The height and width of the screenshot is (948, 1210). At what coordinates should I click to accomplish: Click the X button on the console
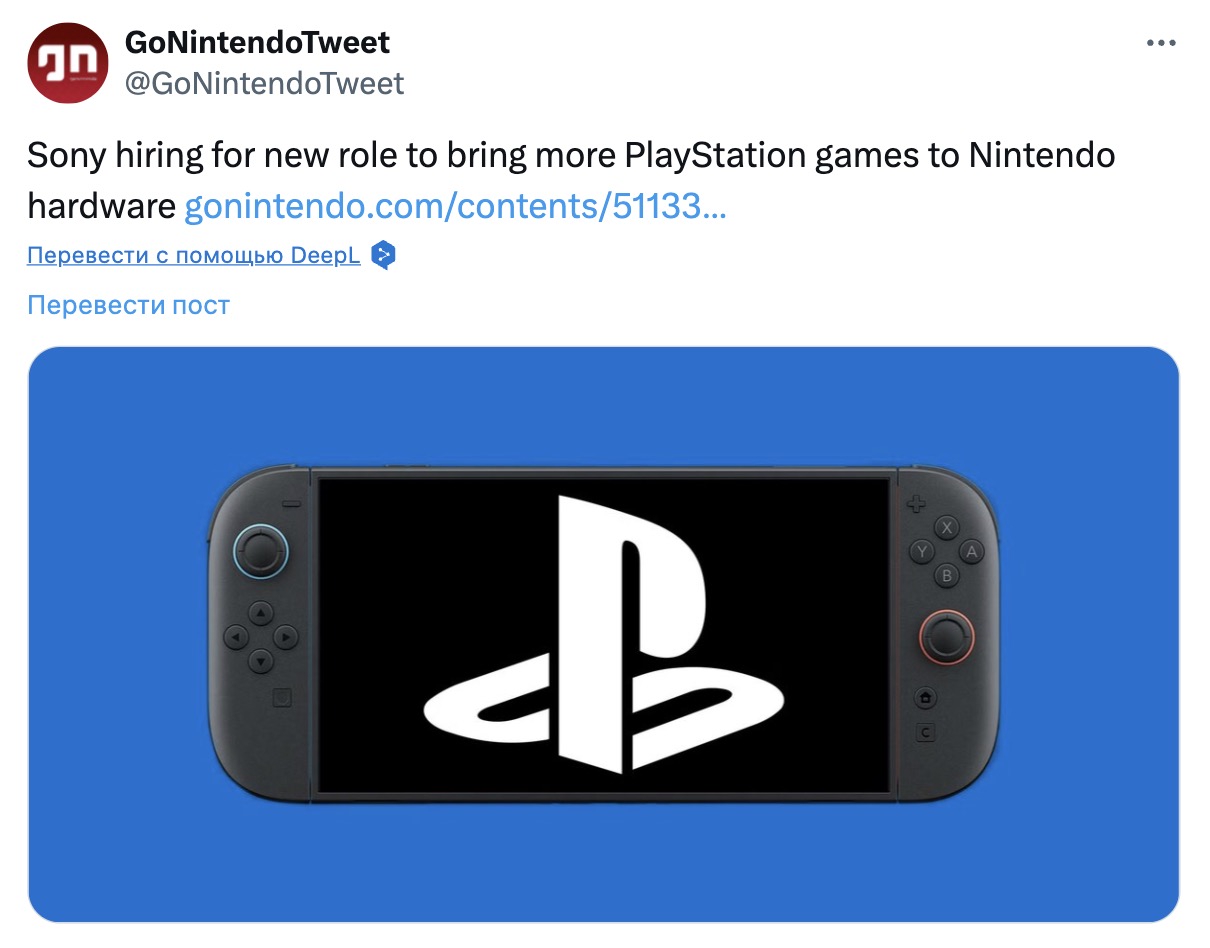point(946,527)
